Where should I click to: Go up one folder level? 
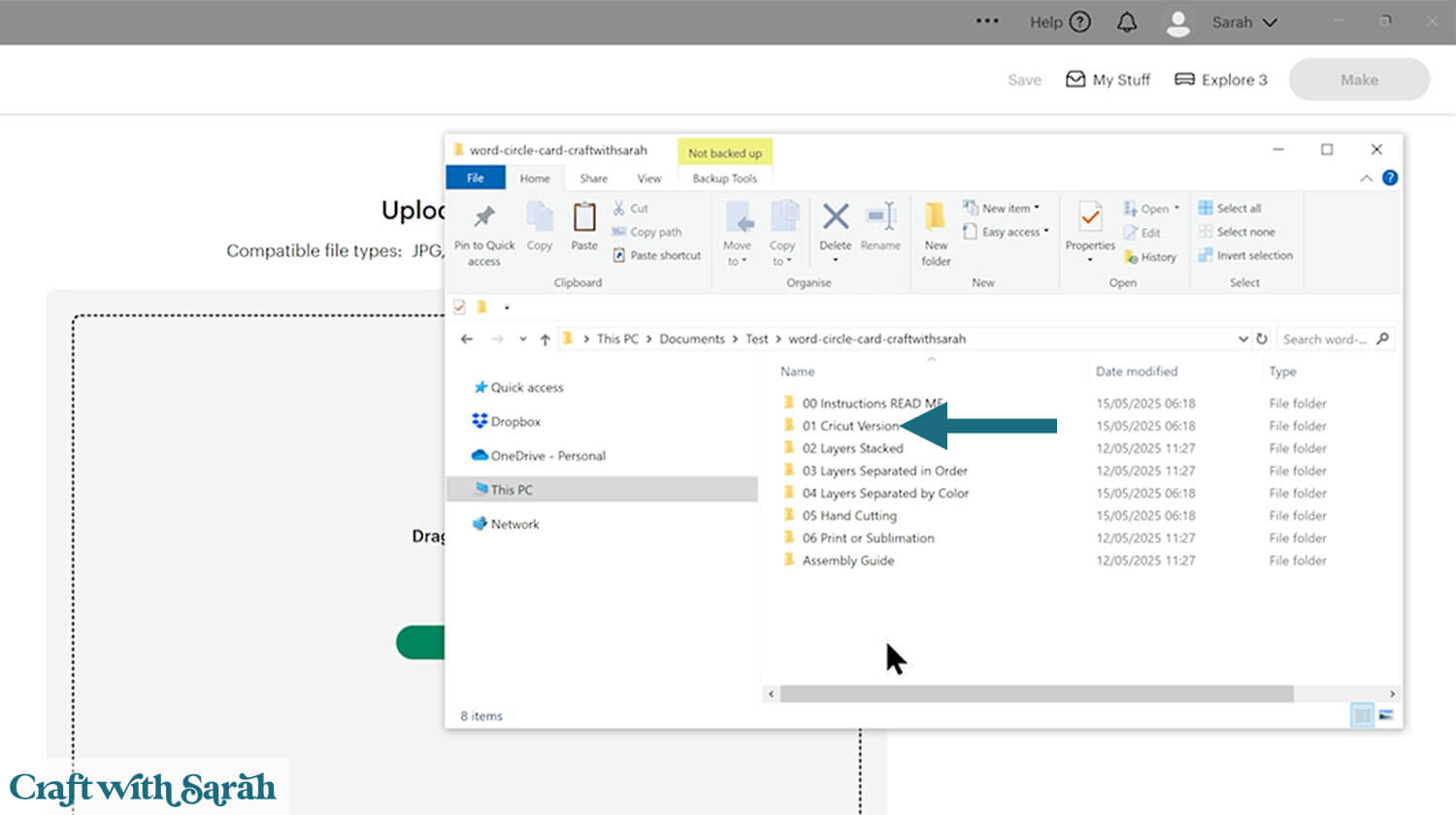point(546,339)
